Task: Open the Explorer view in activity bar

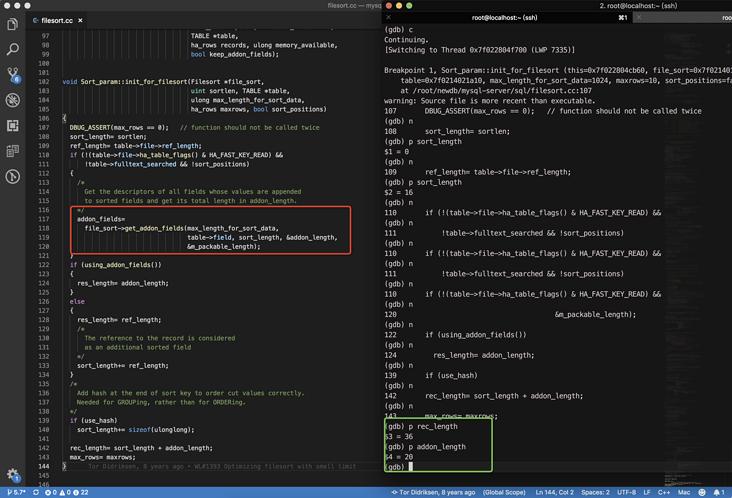Action: coord(12,24)
